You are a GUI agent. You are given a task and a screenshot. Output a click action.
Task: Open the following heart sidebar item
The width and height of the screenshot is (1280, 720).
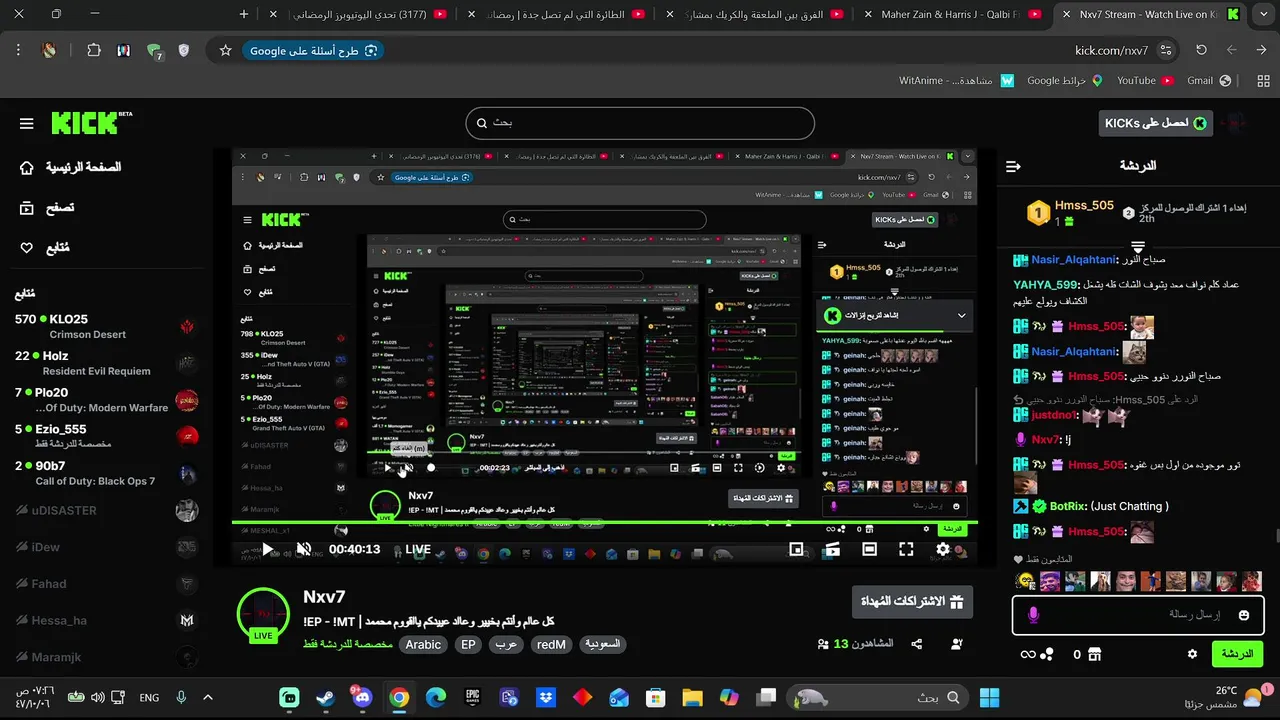44,248
